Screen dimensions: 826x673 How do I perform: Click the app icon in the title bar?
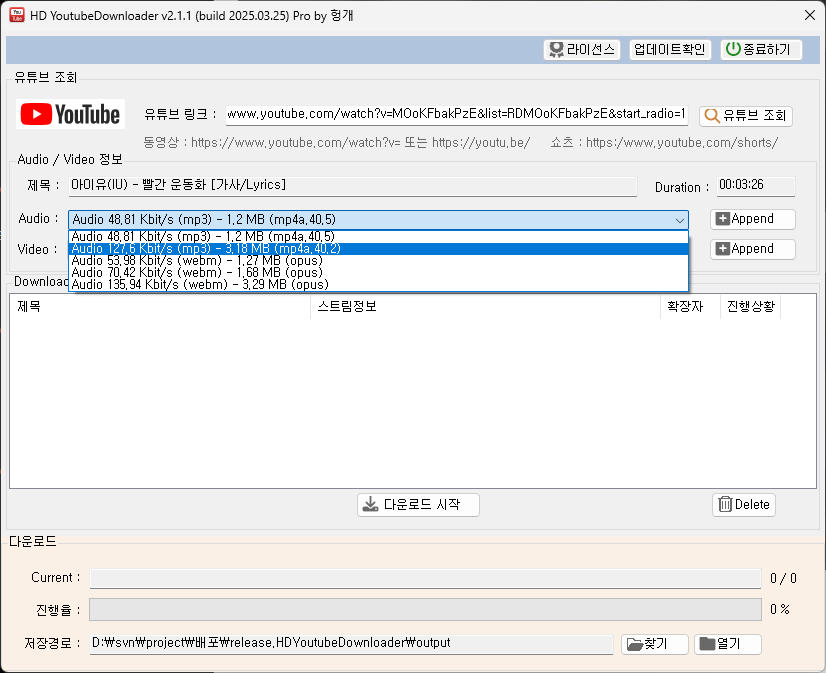[17, 15]
